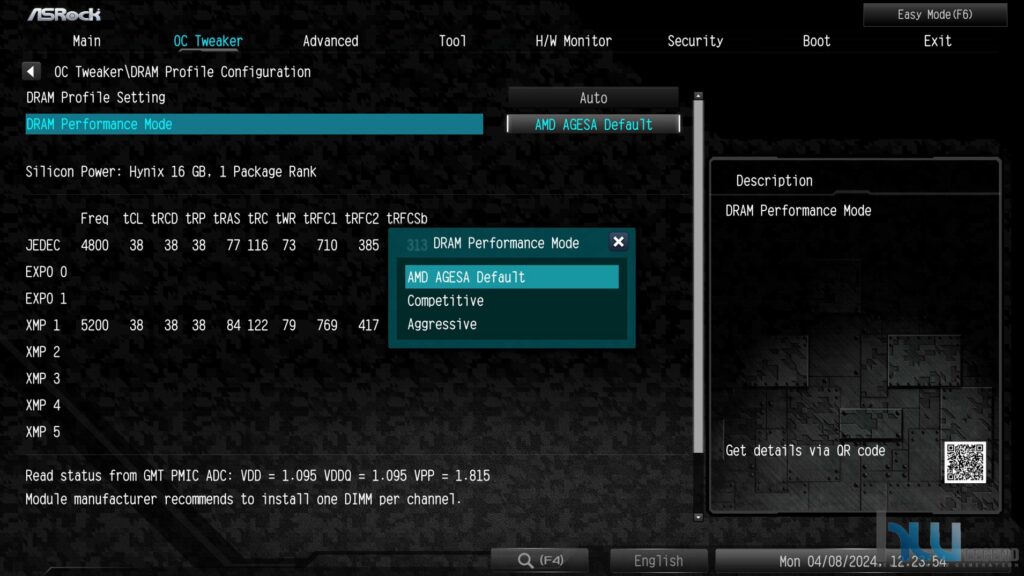Click the Silicon Power Hynix 16 GB text
This screenshot has width=1024, height=576.
170,172
